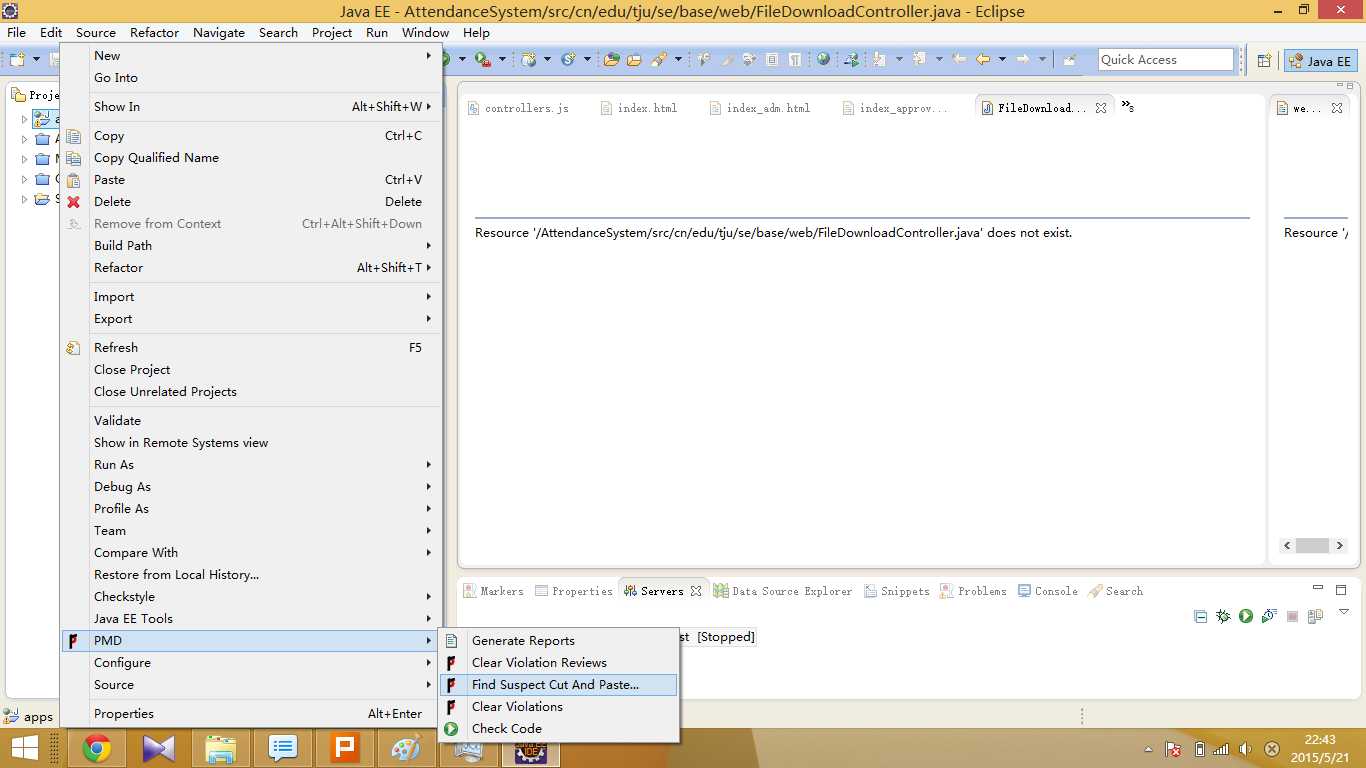
Task: Click the Refresh icon in context menu
Action: (x=73, y=348)
